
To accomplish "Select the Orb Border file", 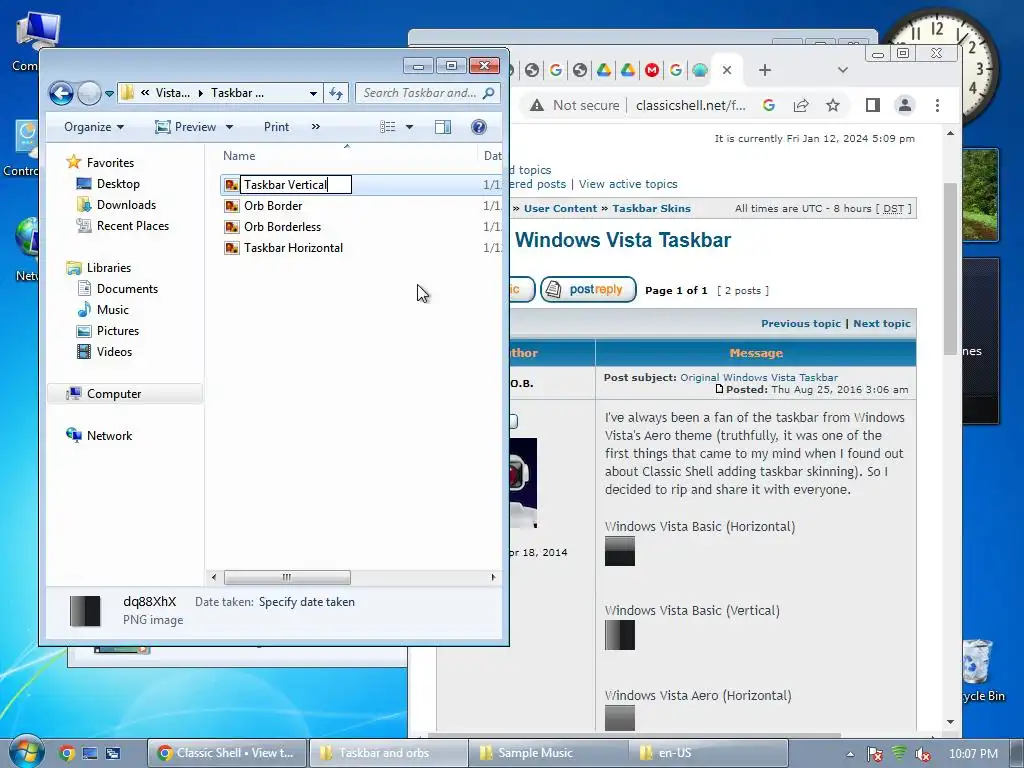I will (x=273, y=206).
